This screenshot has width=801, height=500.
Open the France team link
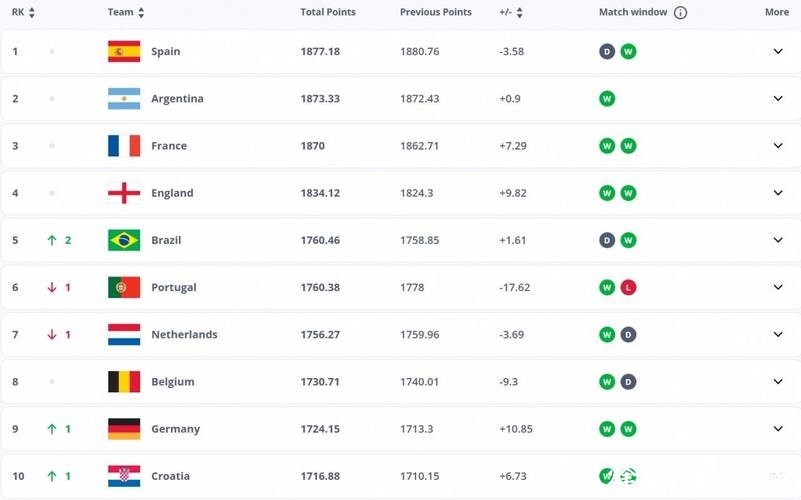pos(169,146)
